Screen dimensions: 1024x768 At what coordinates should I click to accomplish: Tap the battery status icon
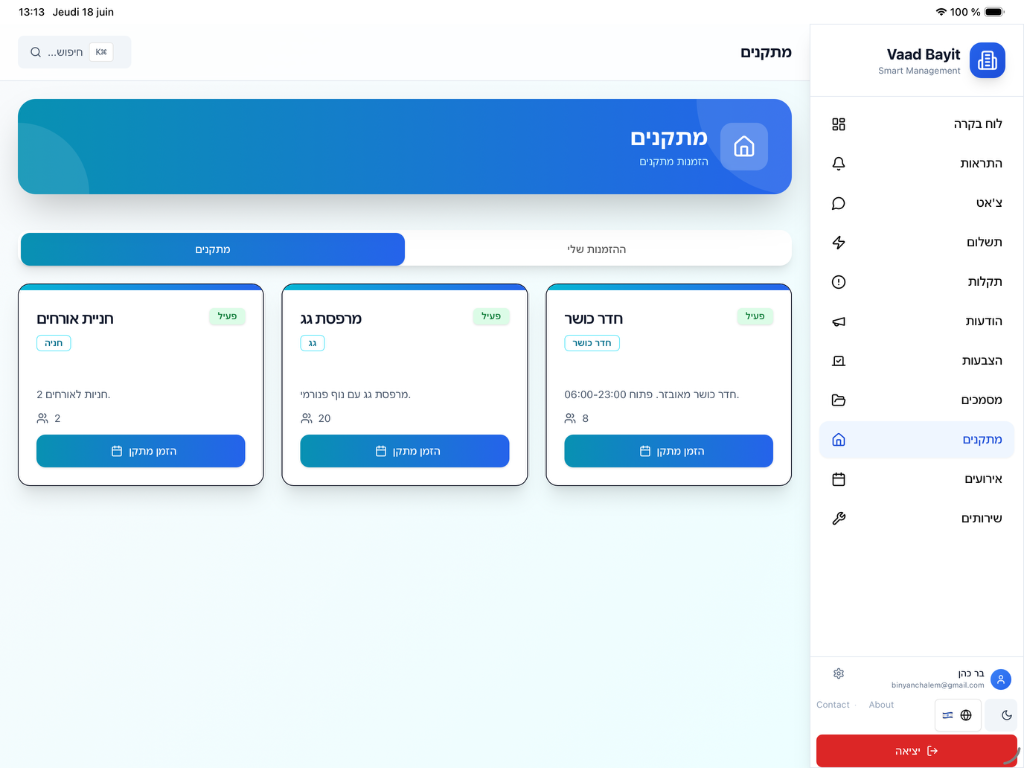coord(995,12)
